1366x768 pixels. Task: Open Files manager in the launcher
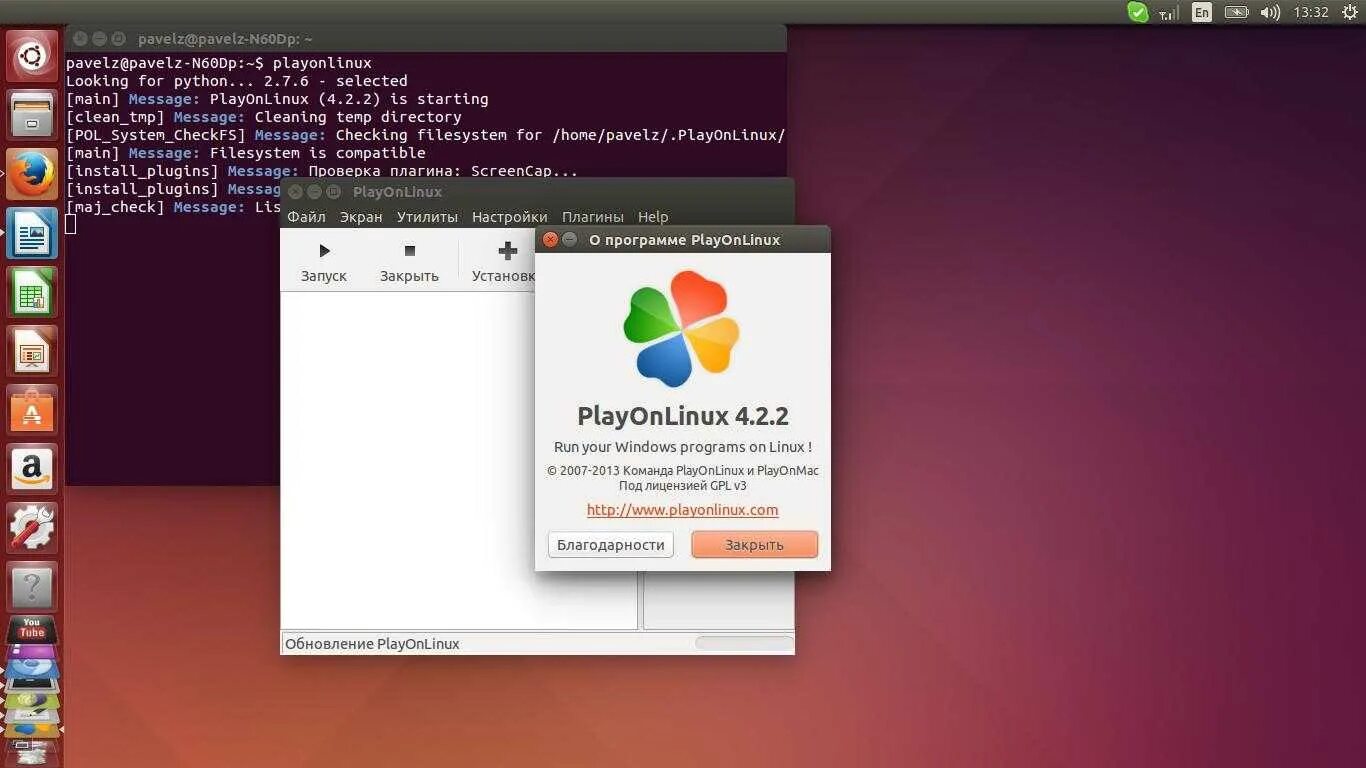pyautogui.click(x=32, y=115)
